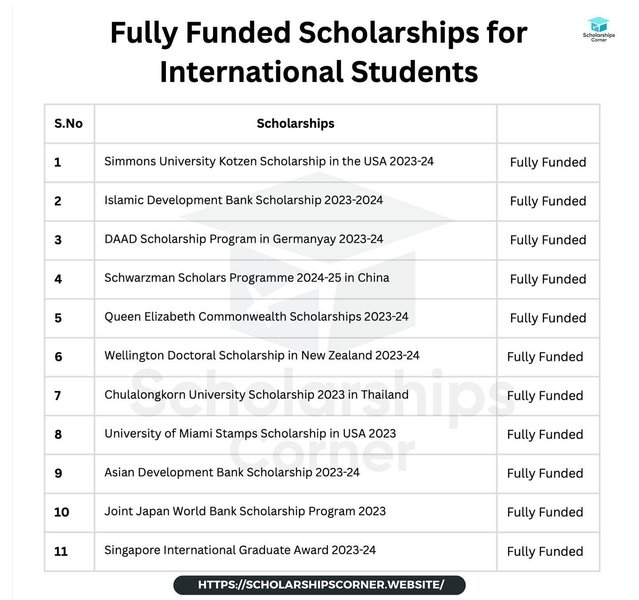Click Joint Japan World Bank Scholarship Program
This screenshot has width=639, height=600.
coord(245,511)
